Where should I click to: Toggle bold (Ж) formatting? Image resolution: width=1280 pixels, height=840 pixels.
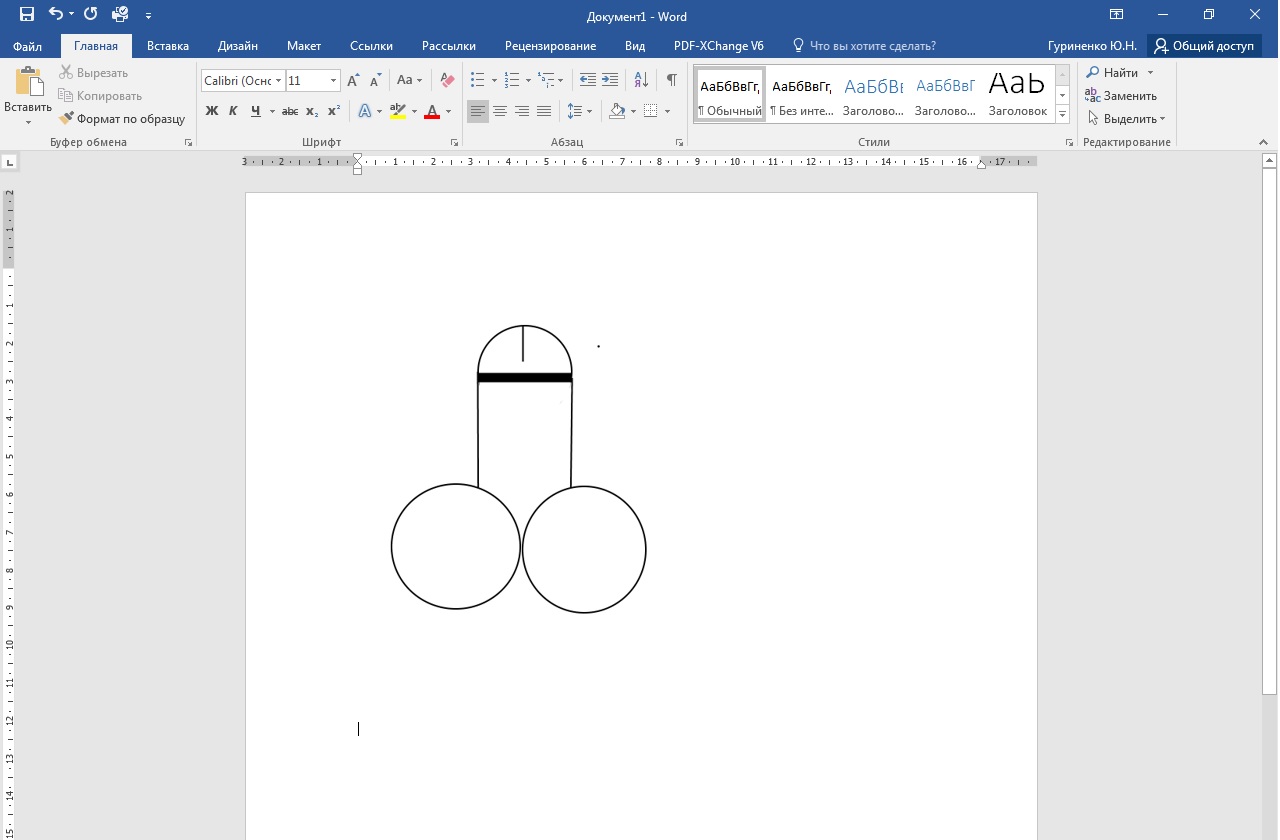pos(211,111)
